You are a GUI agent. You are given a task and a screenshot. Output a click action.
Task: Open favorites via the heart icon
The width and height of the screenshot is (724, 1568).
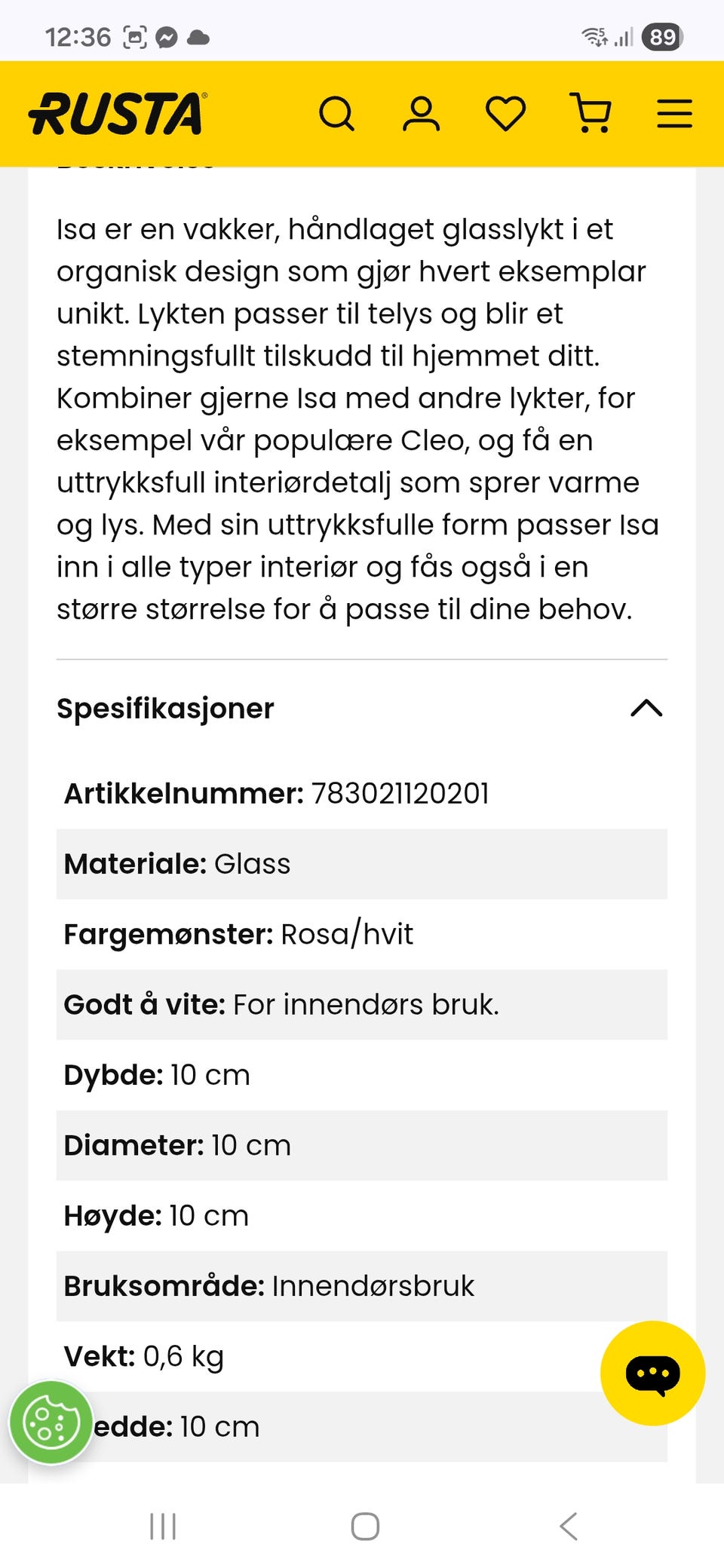point(507,113)
